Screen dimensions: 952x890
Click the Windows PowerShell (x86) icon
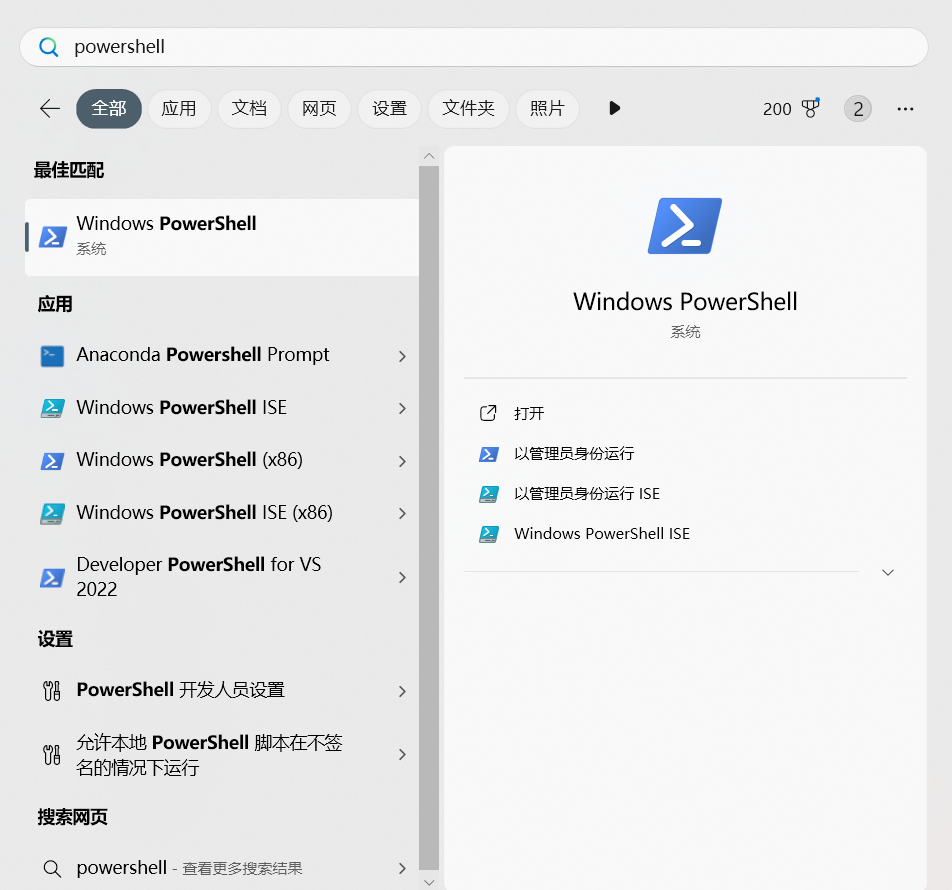[x=52, y=461]
